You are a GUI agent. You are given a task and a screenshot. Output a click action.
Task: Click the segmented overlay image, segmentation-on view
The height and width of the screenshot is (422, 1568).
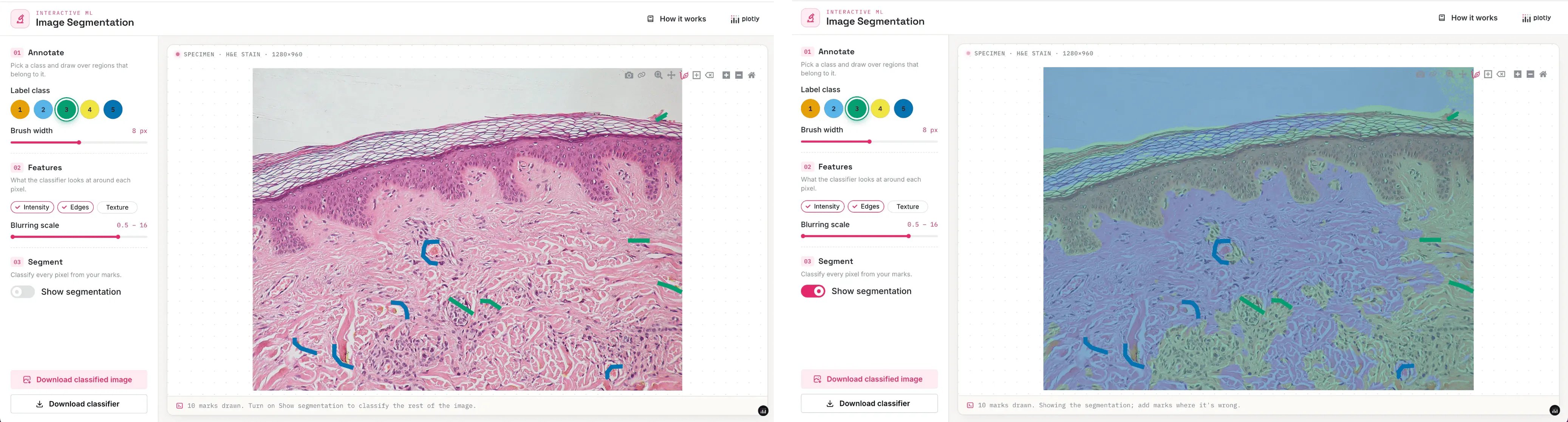click(1258, 228)
